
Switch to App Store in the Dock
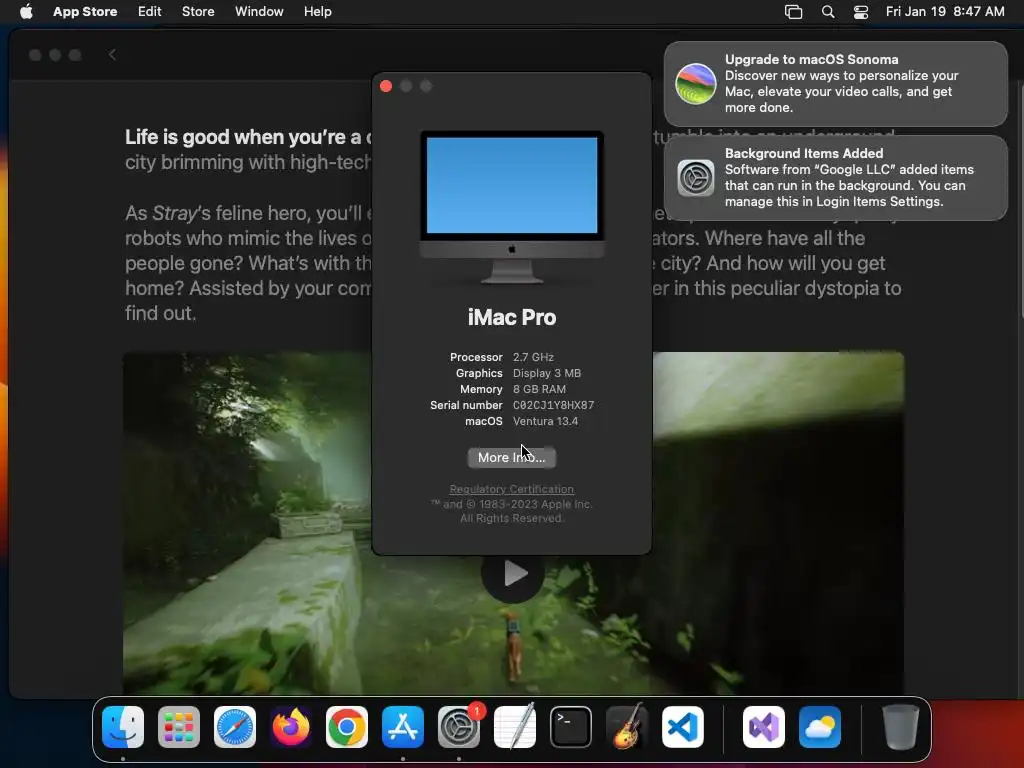tap(403, 727)
